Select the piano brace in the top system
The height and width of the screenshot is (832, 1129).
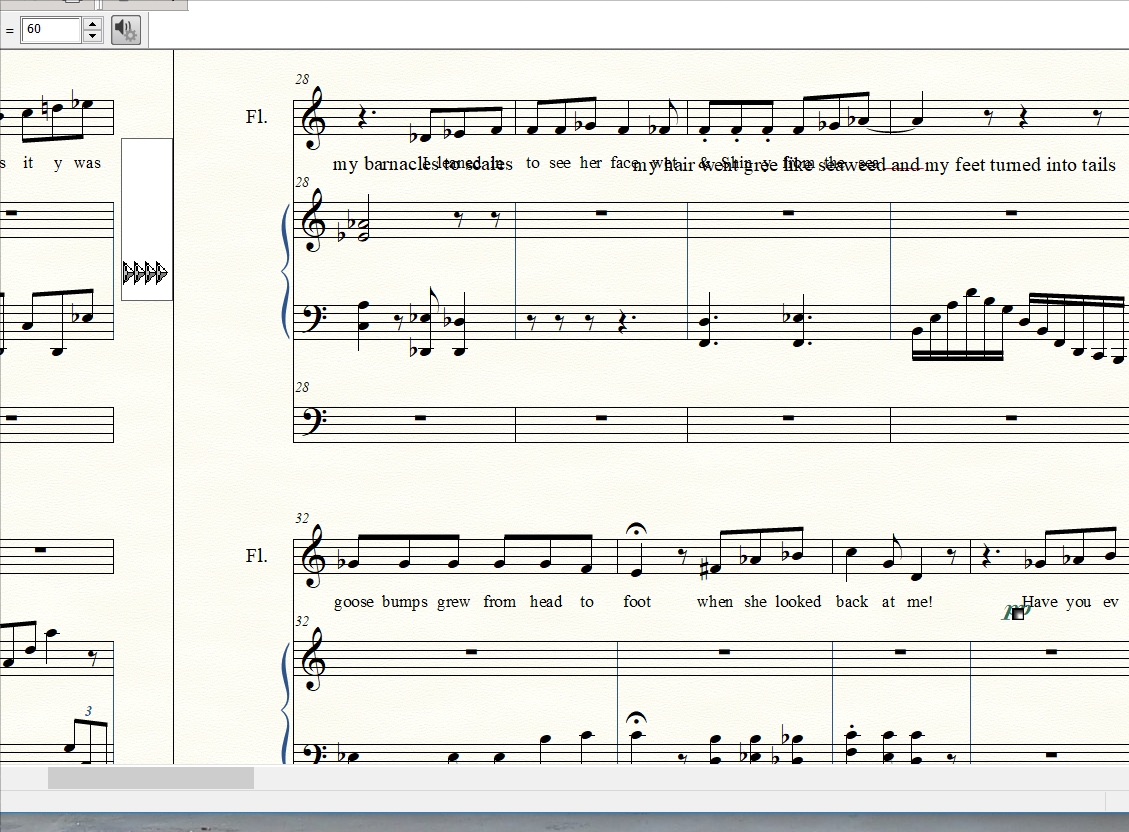click(287, 270)
